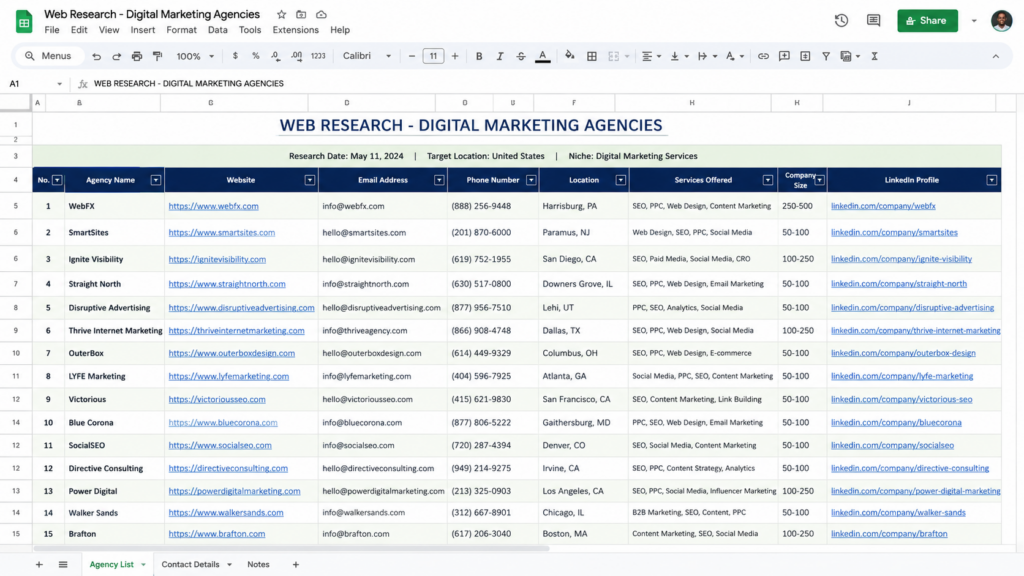Image resolution: width=1024 pixels, height=576 pixels.
Task: Format as currency with dollar icon
Action: pyautogui.click(x=235, y=56)
